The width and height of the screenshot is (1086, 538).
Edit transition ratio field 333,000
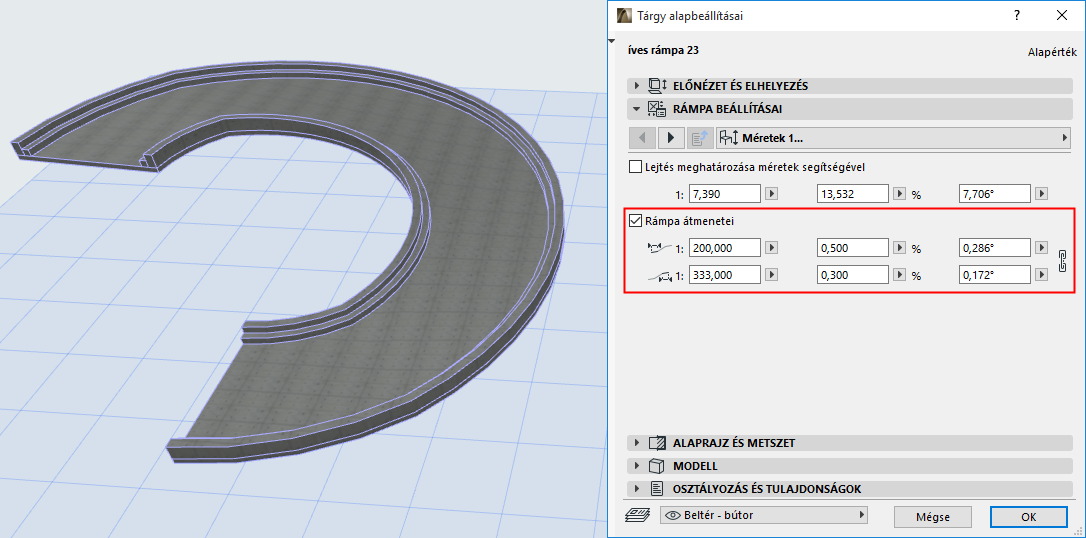click(724, 275)
